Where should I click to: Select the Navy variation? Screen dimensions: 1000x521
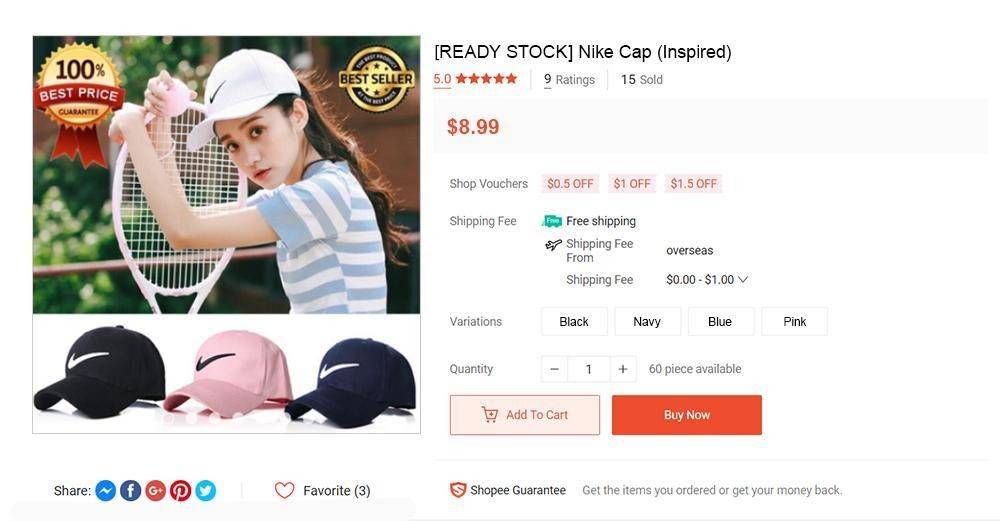(647, 321)
